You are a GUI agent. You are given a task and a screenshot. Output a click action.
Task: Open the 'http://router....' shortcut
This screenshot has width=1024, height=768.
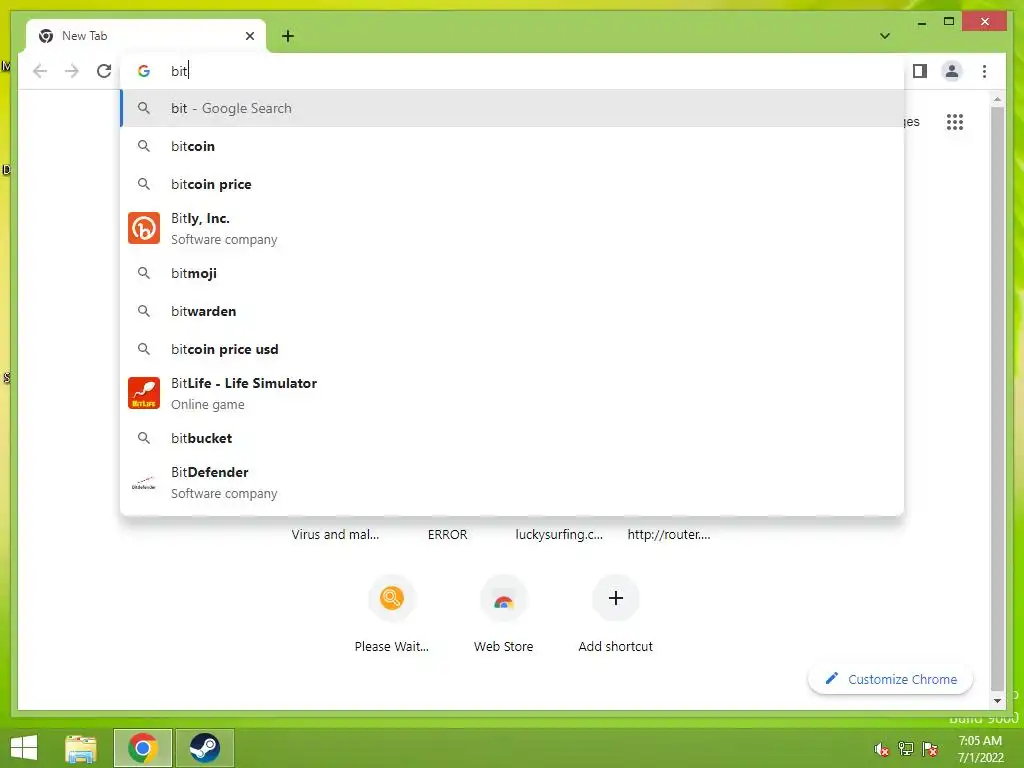tap(669, 534)
